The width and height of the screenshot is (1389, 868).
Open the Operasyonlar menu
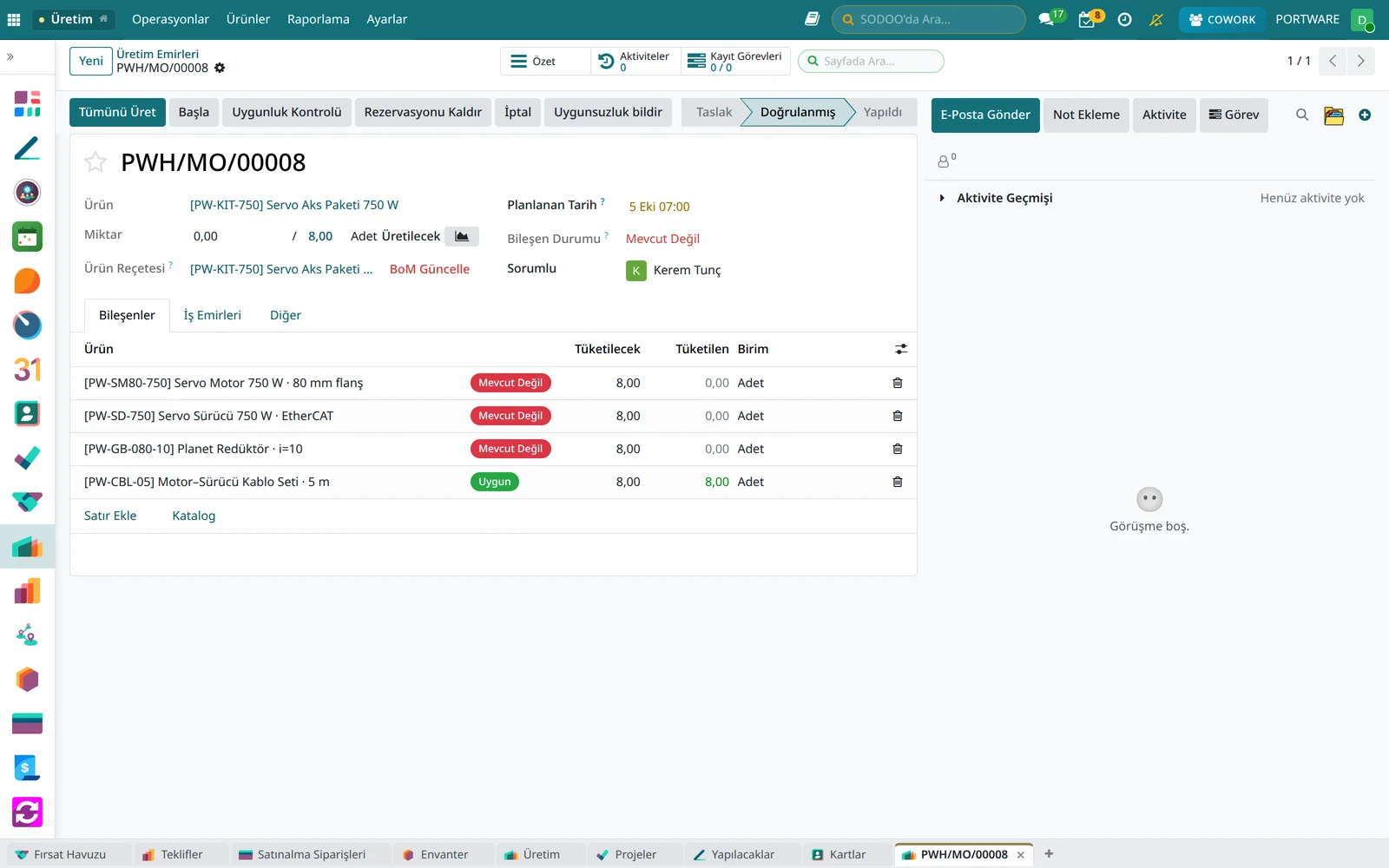point(170,19)
